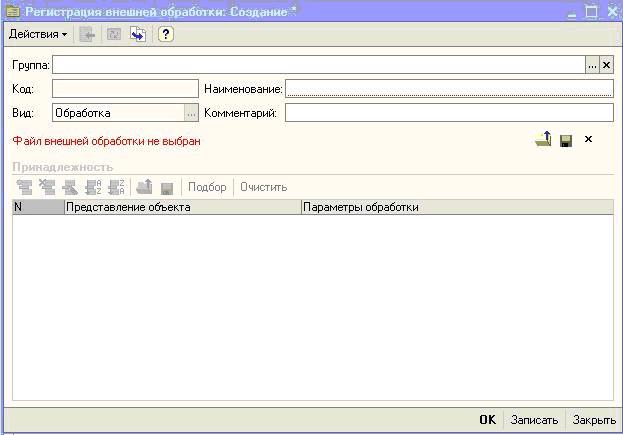Click the help question mark icon

(166, 34)
